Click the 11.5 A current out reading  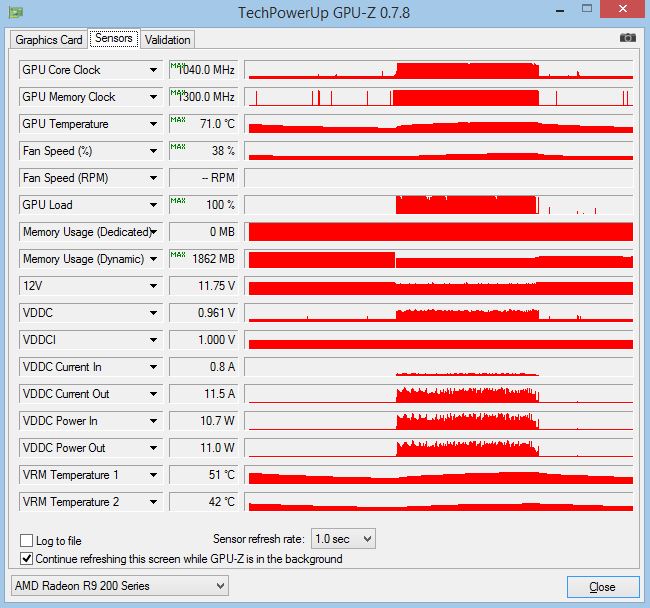204,394
